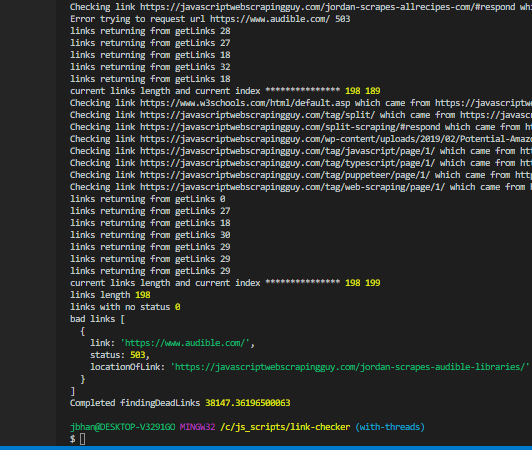Screen dimensions: 532x450
Task: Click the /c/js_scripts/link-checker path
Action: click(x=285, y=427)
